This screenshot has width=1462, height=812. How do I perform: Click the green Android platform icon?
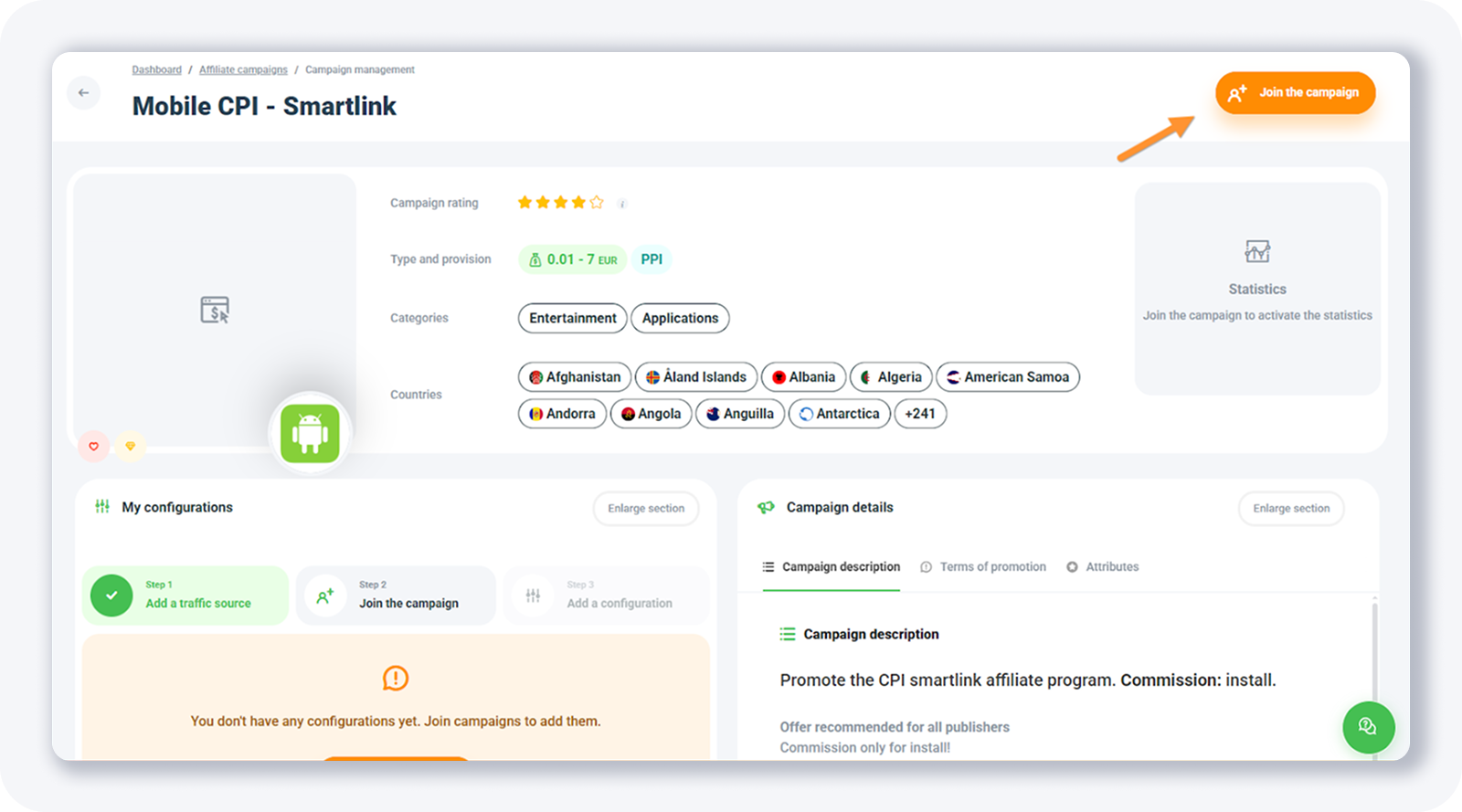[x=310, y=434]
